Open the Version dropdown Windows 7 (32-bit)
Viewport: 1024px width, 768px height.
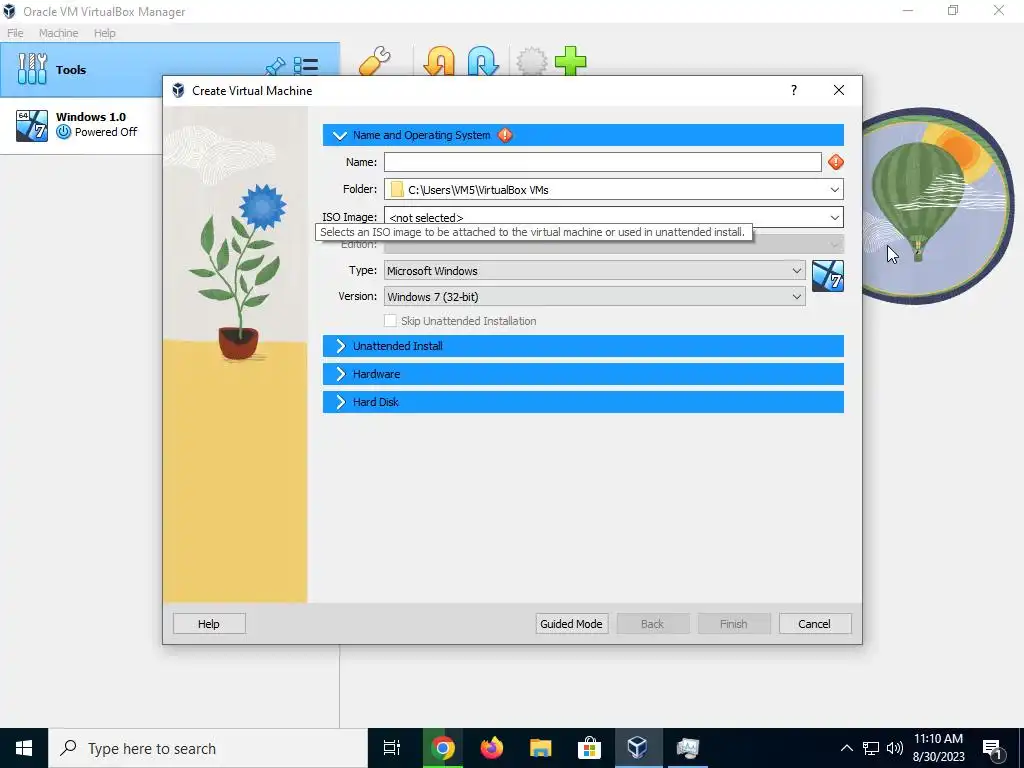coord(594,296)
